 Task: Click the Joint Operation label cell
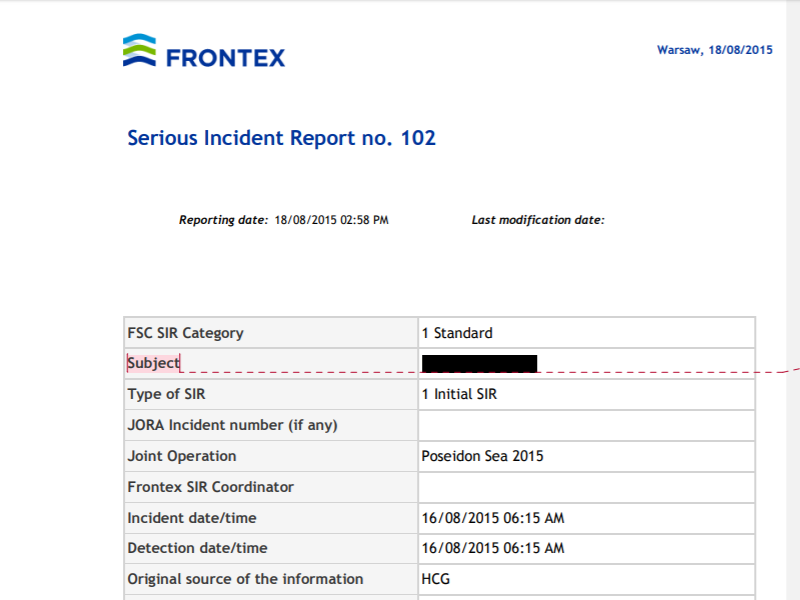point(271,456)
